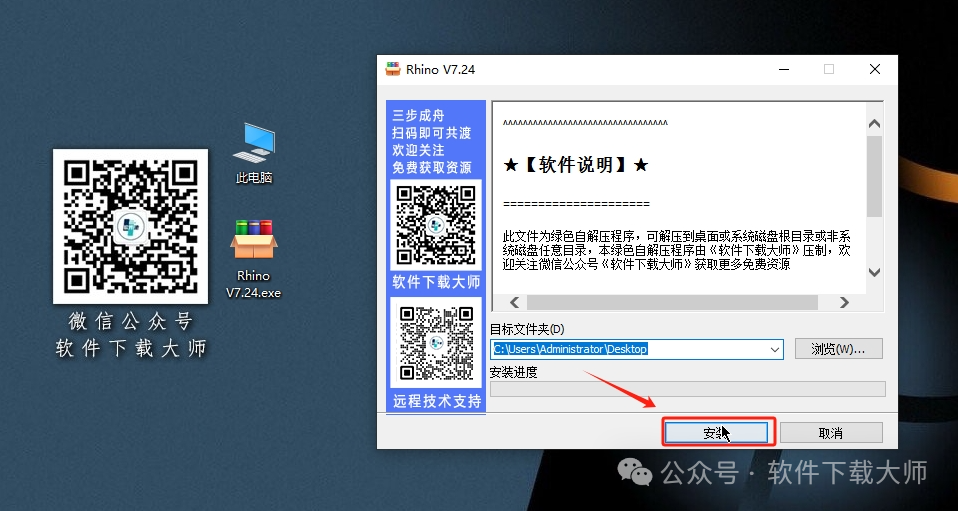The image size is (958, 511).
Task: Click the horizontal scrollbar thumb in description pane
Action: pyautogui.click(x=672, y=302)
